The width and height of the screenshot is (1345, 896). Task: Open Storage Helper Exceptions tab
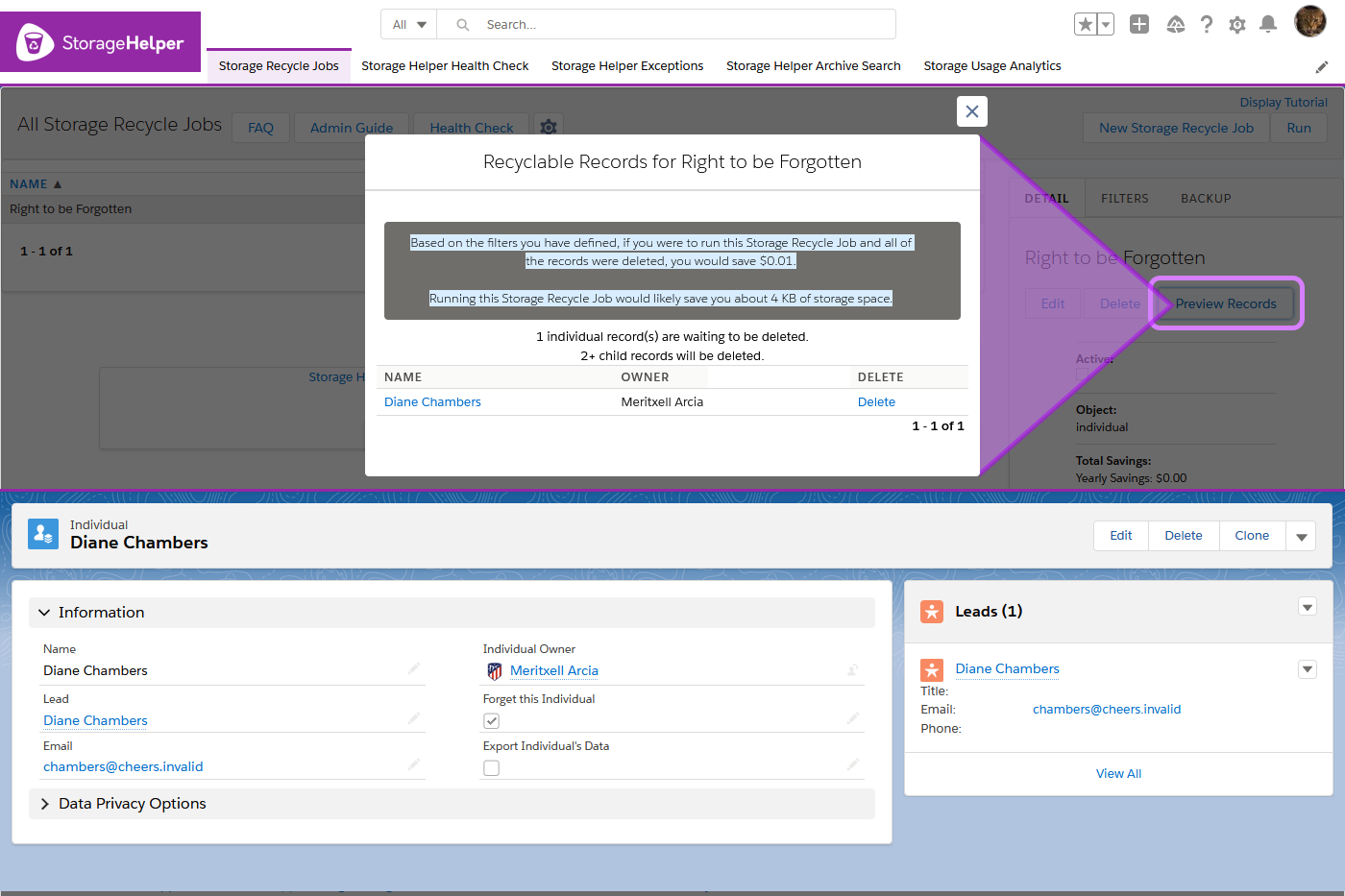point(627,66)
